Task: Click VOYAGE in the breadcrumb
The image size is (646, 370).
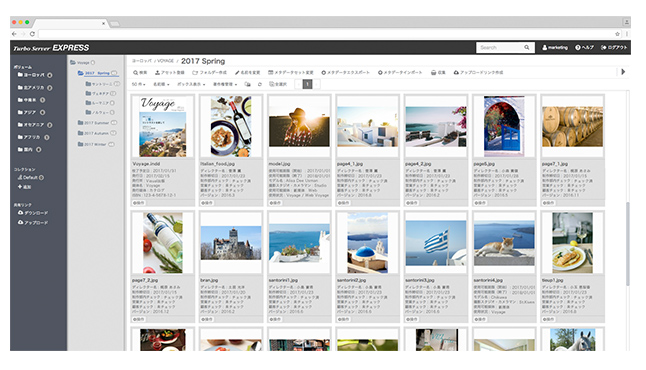Action: pos(165,61)
